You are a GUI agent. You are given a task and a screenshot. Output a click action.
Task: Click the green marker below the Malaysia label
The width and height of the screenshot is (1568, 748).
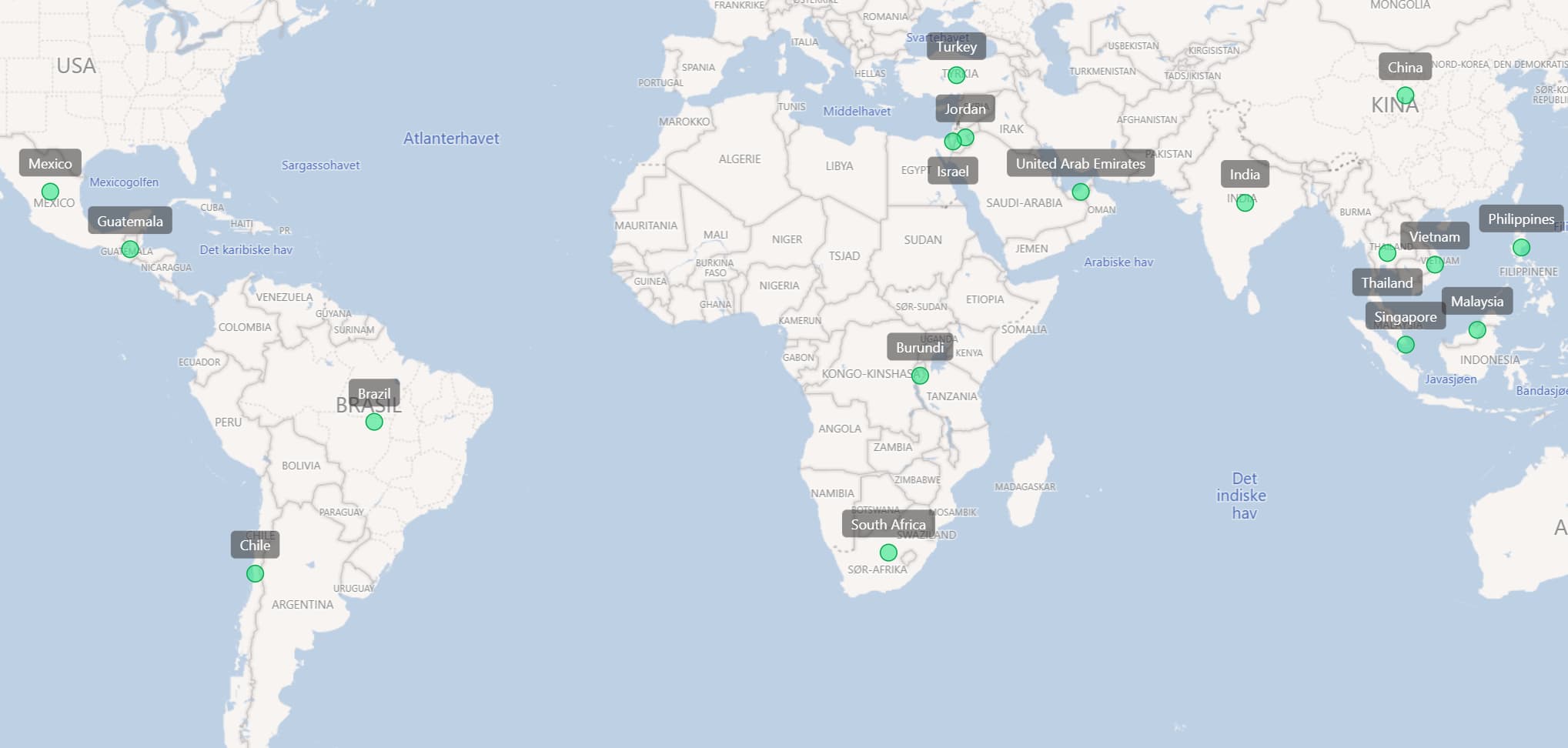(x=1477, y=330)
